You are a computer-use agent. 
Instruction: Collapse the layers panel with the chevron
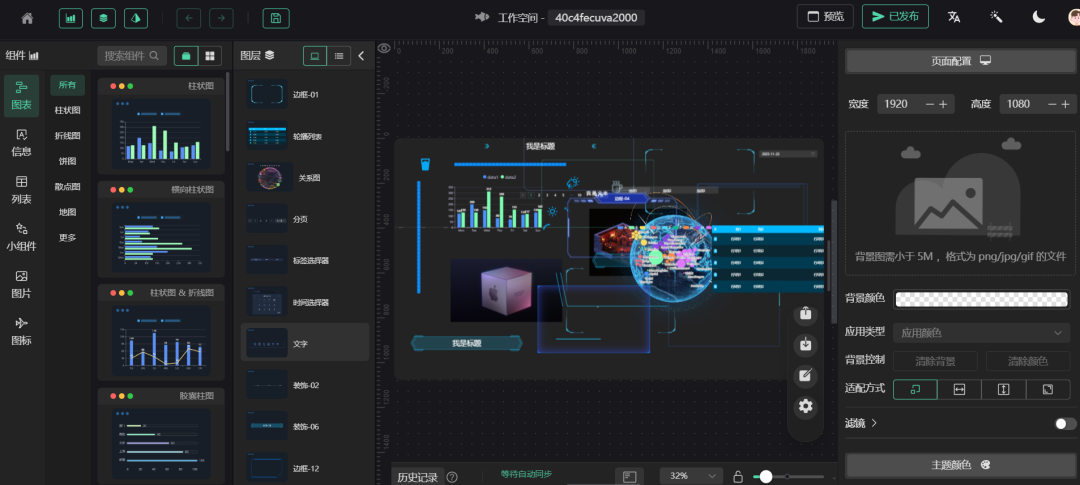(362, 56)
